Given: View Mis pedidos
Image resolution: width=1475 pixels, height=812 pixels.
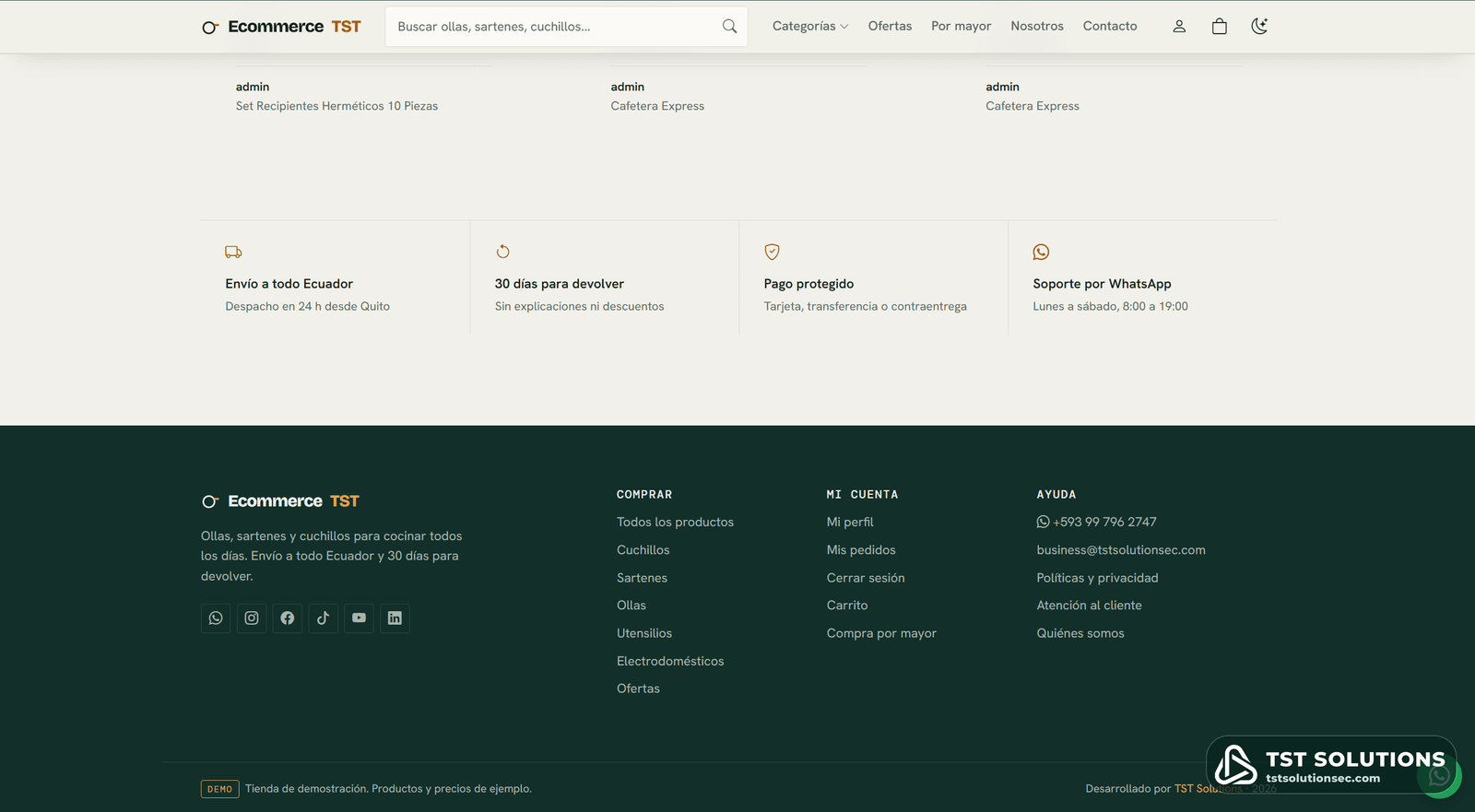Looking at the screenshot, I should pyautogui.click(x=861, y=550).
